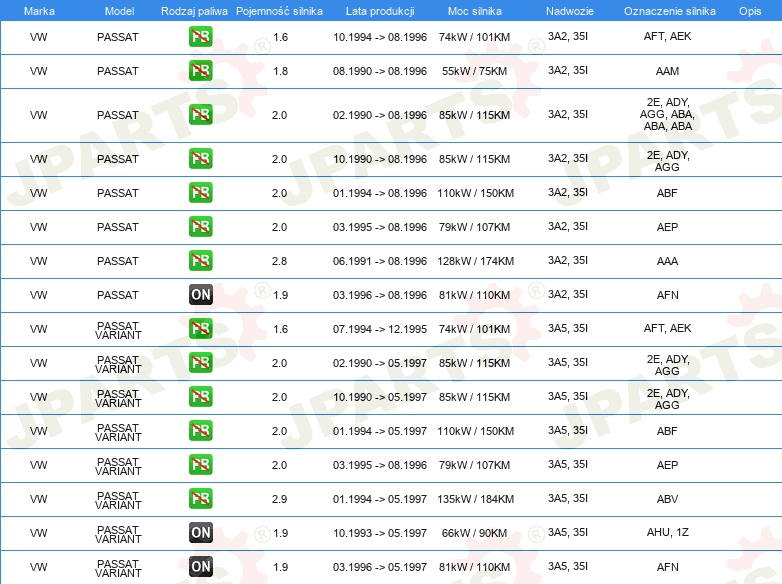Click petrol icon in the Passat 2.0 row dated 10.1990 -> 08.1996
The image size is (782, 584).
(x=200, y=159)
